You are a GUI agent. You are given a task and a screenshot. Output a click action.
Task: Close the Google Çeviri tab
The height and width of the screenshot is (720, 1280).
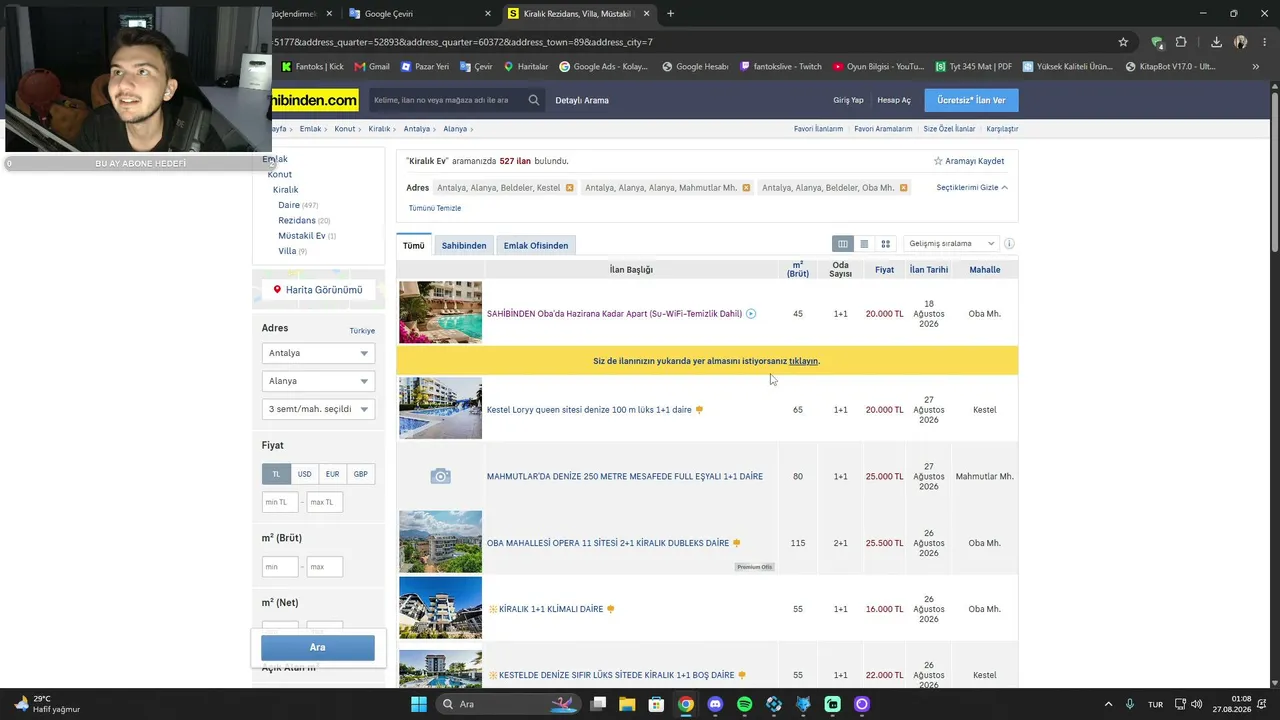point(488,14)
